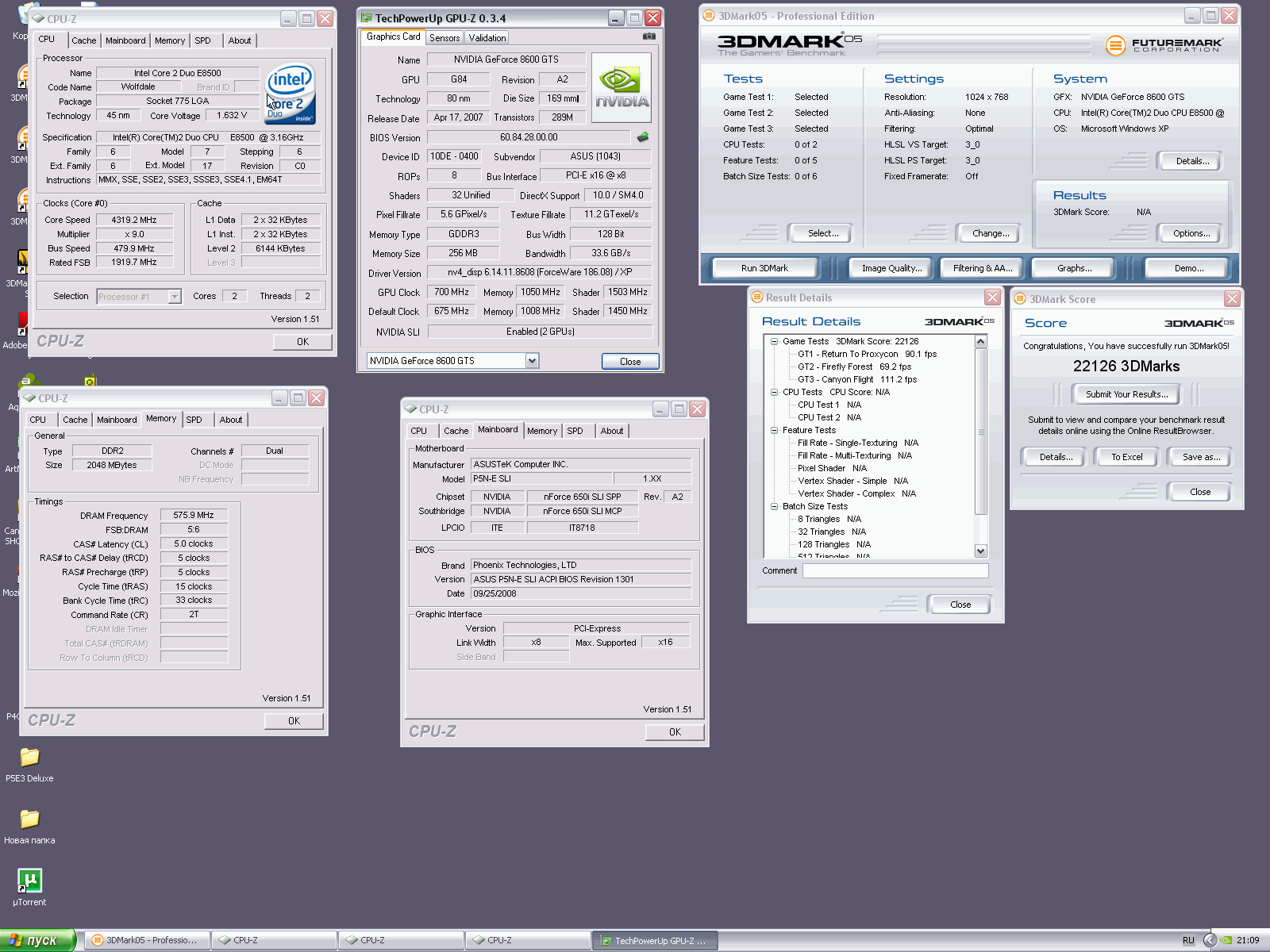Click the NVIDIA logo in GPU-Z
This screenshot has width=1270, height=952.
(622, 88)
